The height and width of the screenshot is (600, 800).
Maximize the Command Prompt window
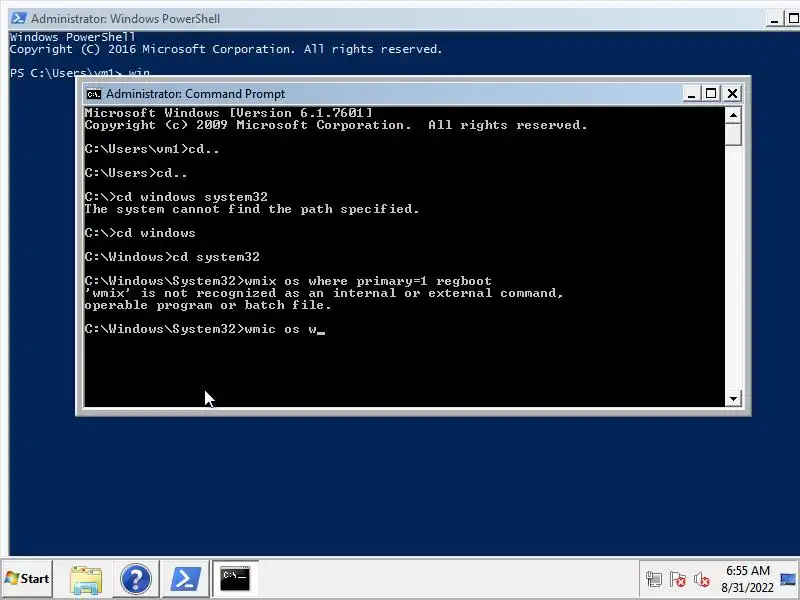click(711, 94)
